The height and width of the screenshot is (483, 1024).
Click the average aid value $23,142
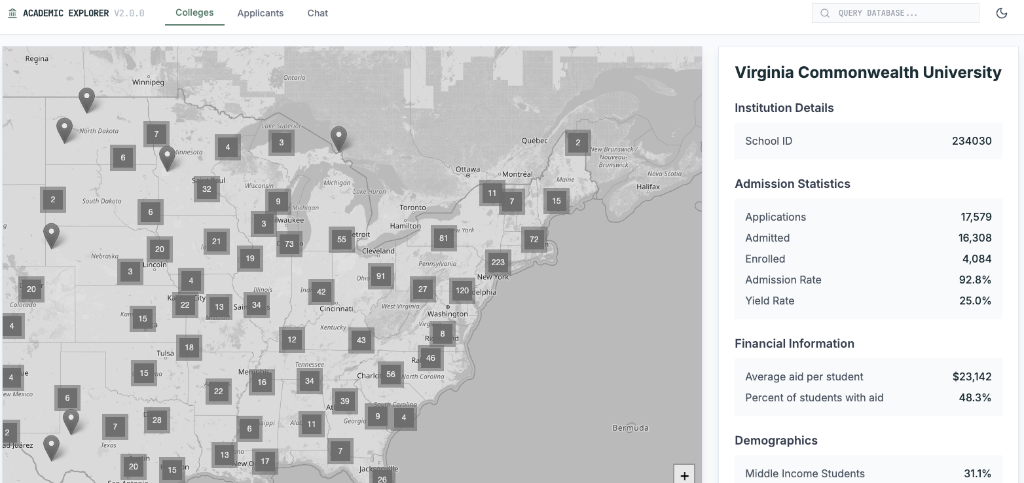point(972,377)
